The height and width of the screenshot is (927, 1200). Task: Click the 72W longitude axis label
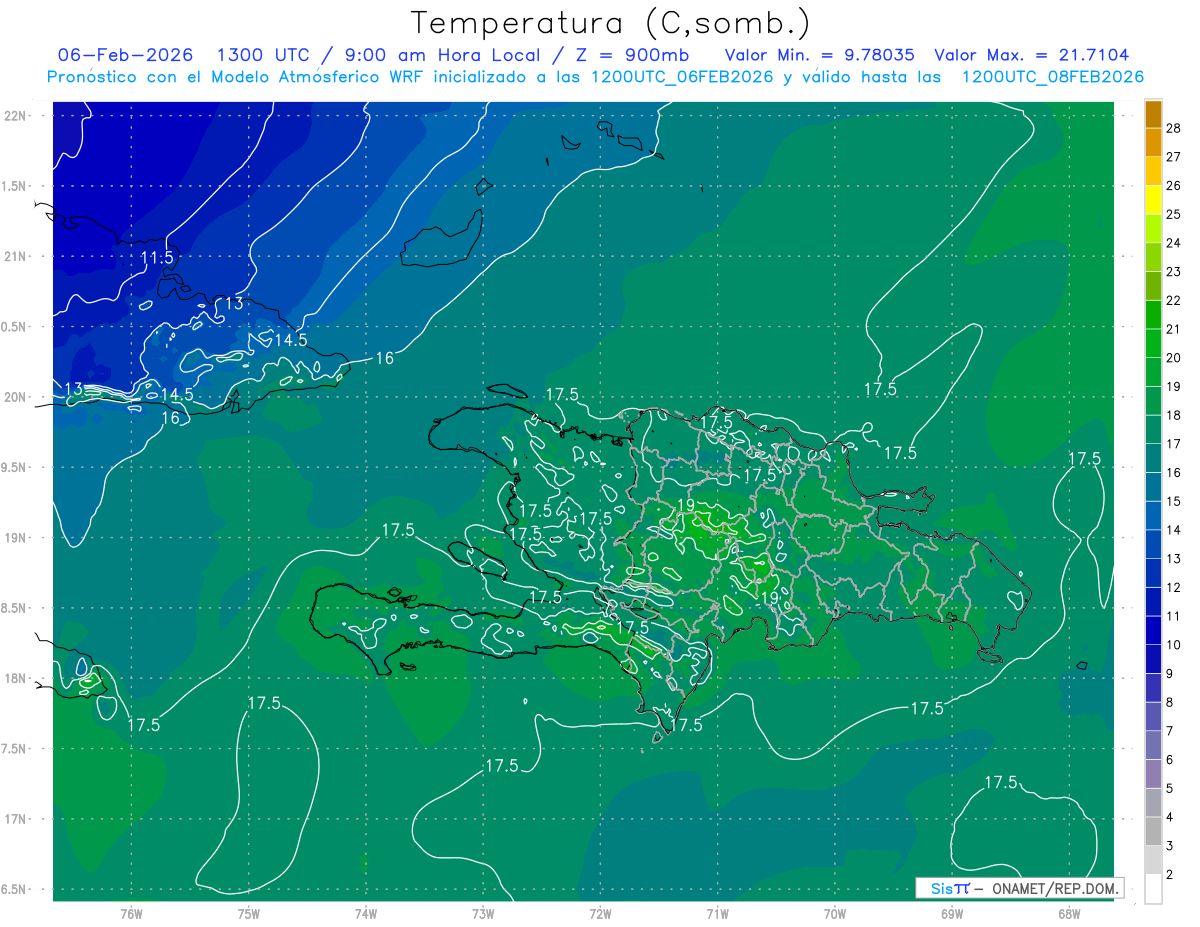[x=600, y=914]
